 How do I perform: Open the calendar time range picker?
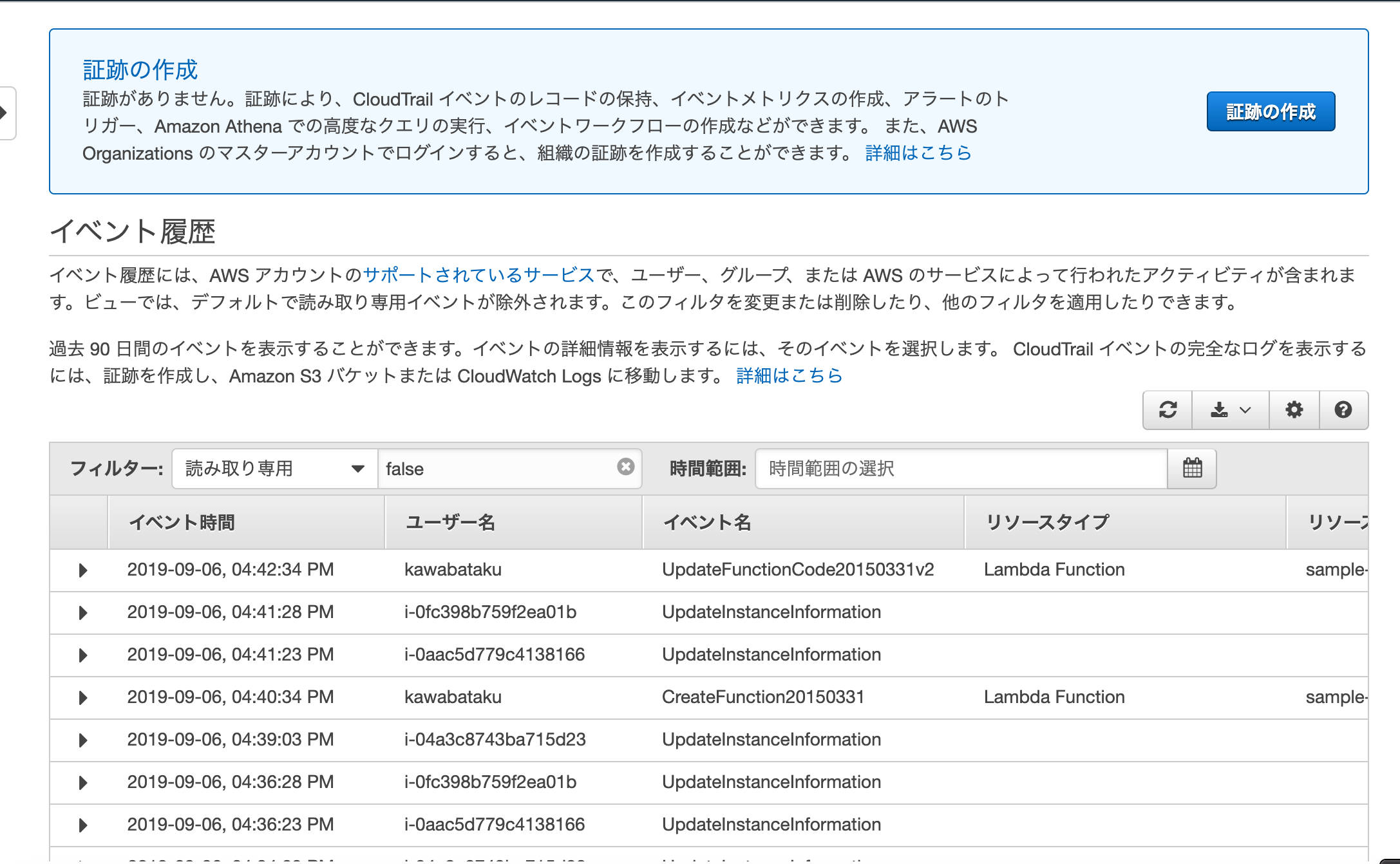click(1192, 468)
